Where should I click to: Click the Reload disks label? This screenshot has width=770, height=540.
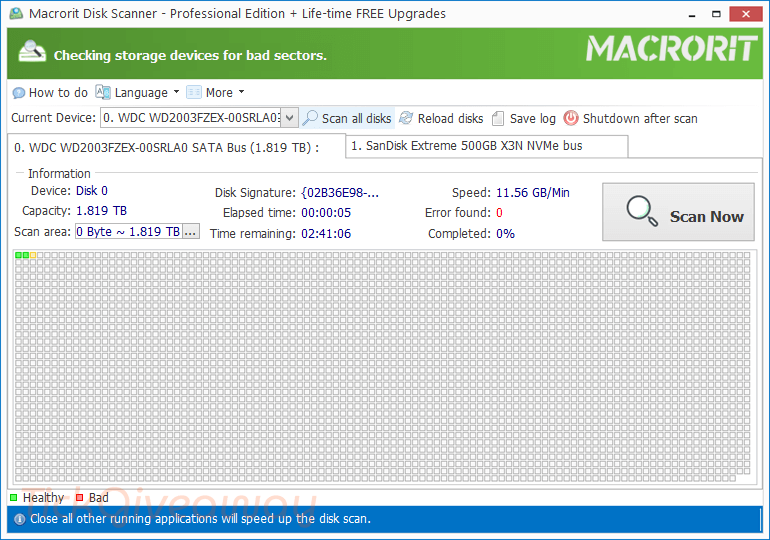click(450, 118)
